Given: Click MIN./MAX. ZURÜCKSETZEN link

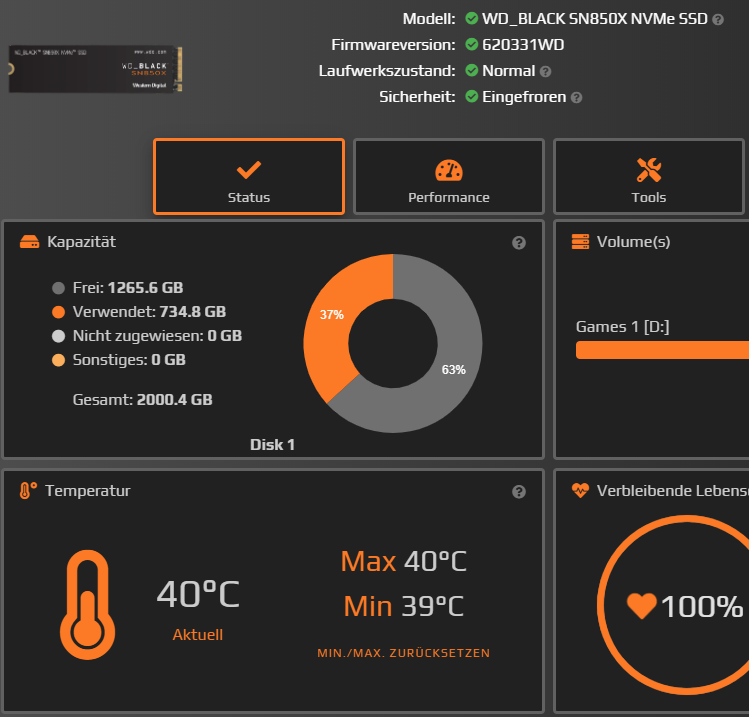Looking at the screenshot, I should pos(404,653).
